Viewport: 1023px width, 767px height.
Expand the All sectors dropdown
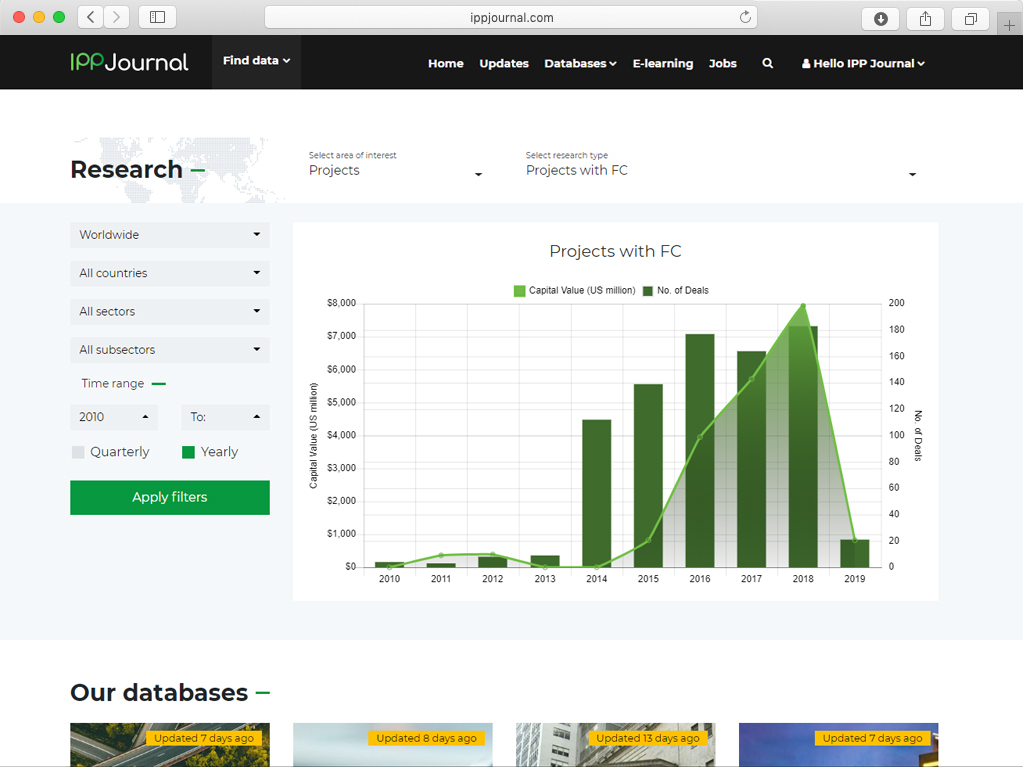[x=170, y=312]
